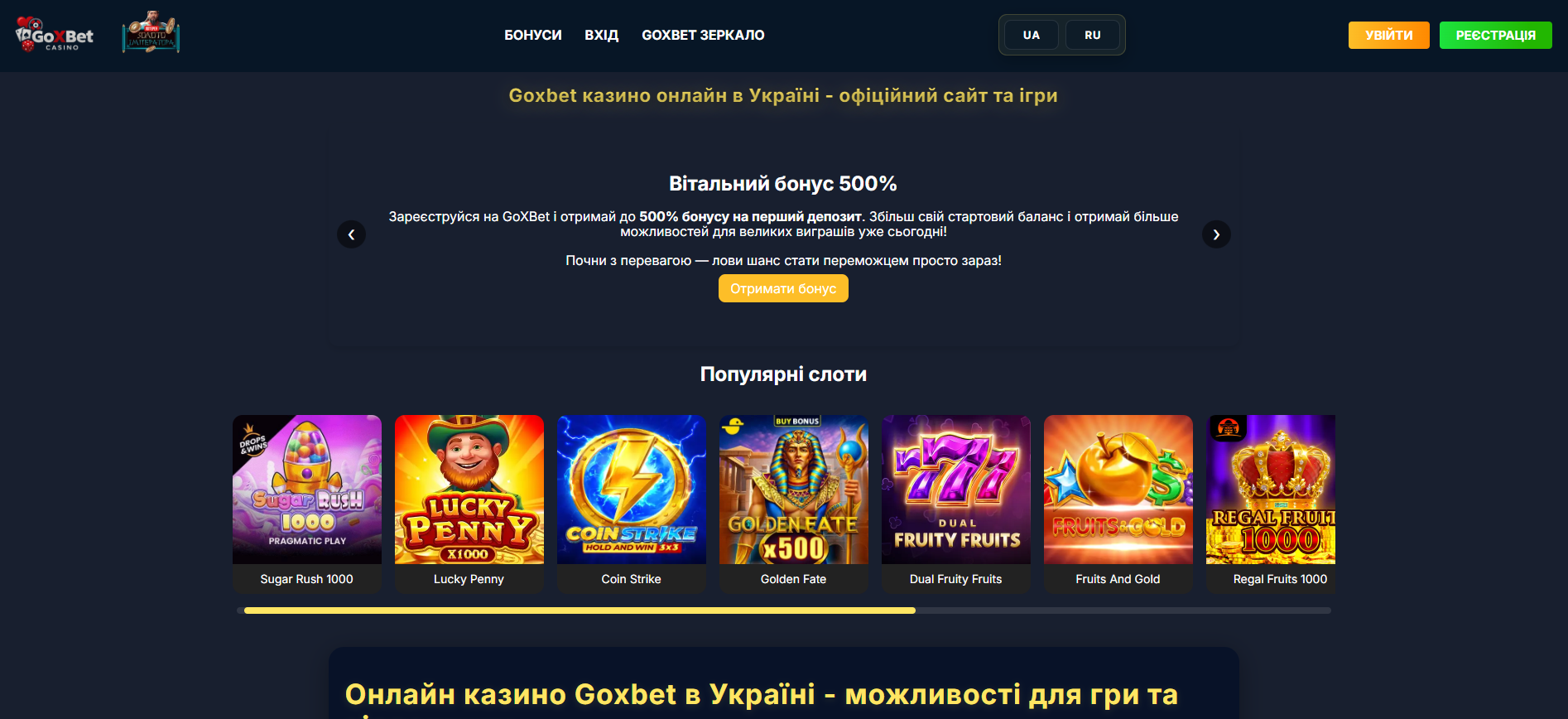Viewport: 1568px width, 719px height.
Task: Open Sugar Rush 1000 slot thumbnail
Action: (x=307, y=490)
